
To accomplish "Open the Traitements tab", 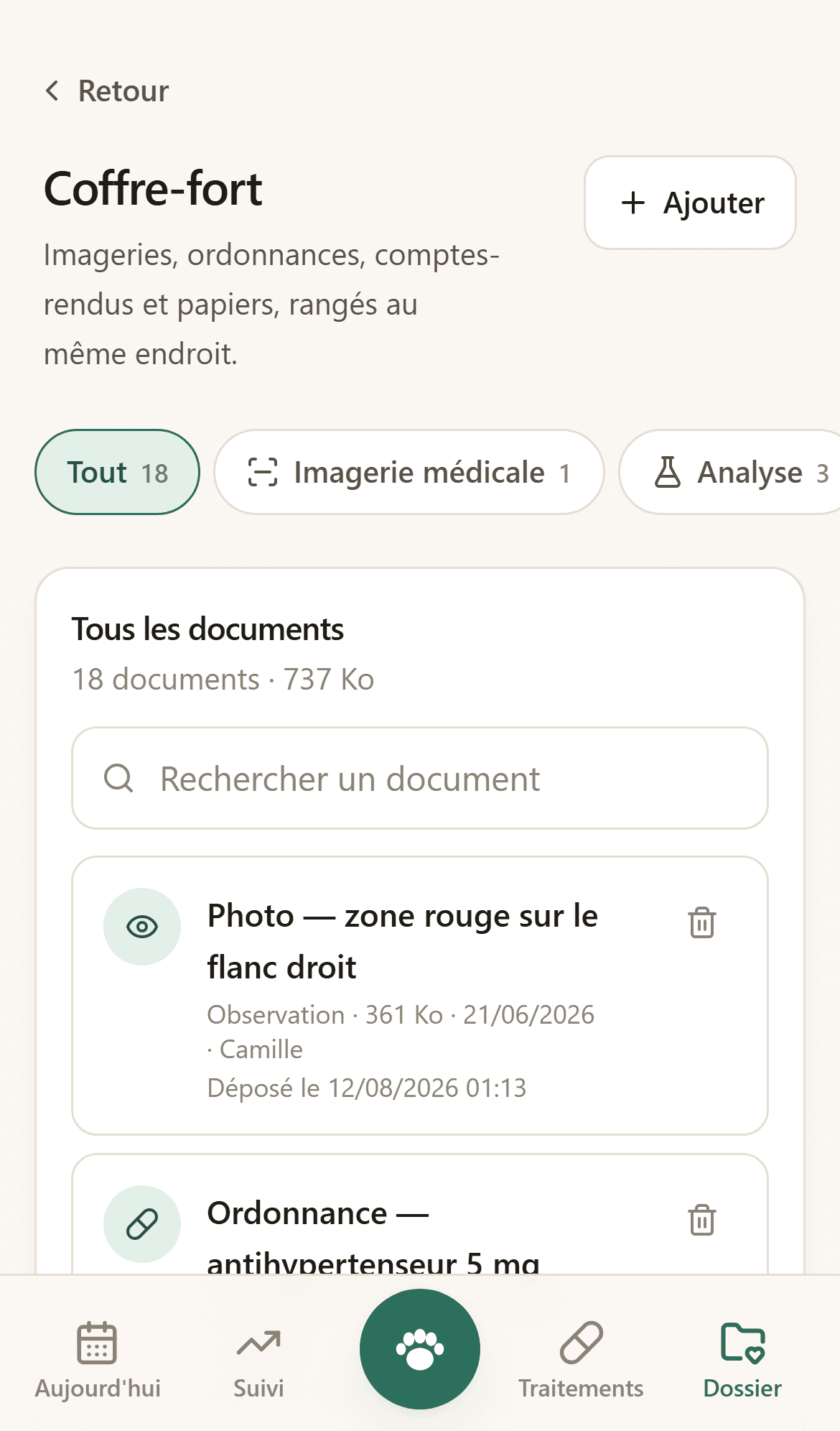I will [581, 1359].
